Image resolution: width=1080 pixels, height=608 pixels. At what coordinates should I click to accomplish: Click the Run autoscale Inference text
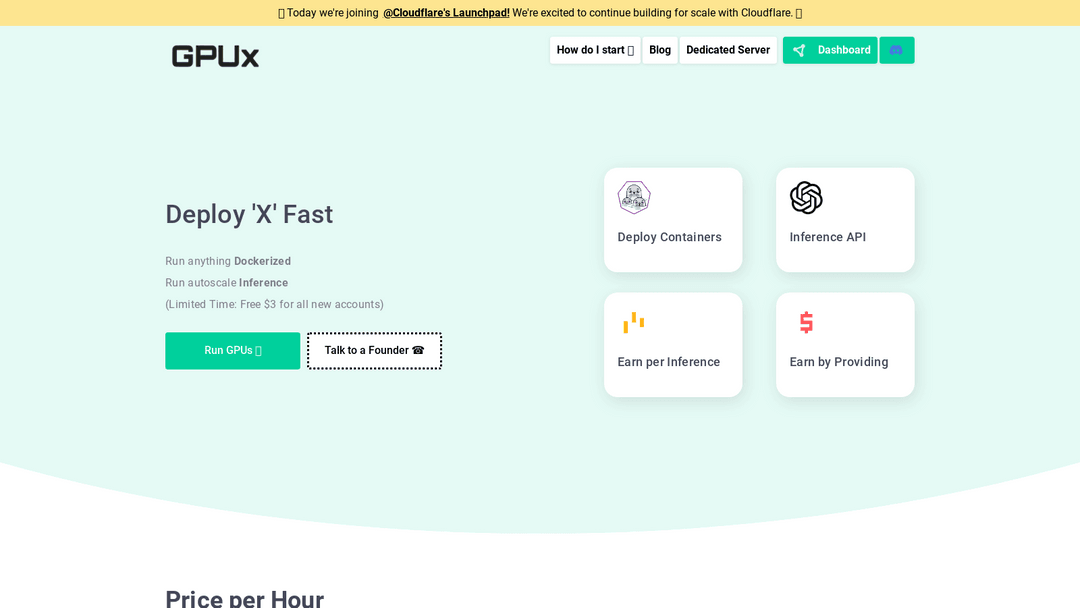[x=227, y=282]
